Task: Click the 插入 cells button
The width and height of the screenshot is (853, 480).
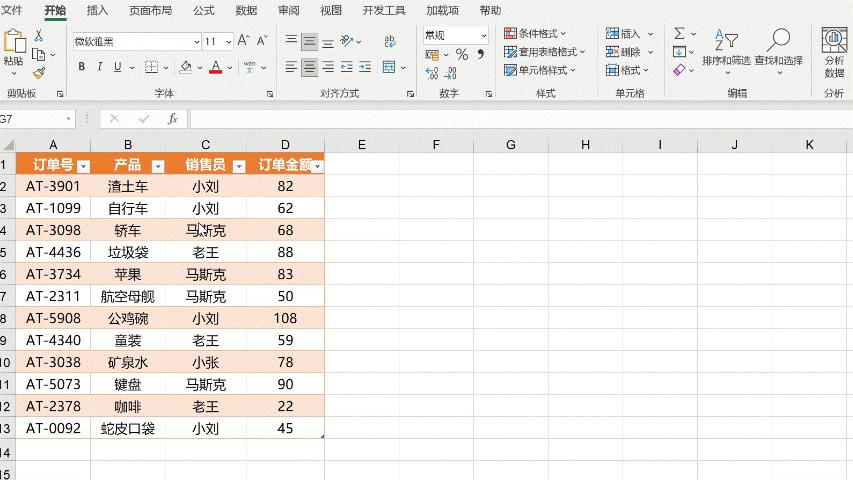Action: (629, 34)
